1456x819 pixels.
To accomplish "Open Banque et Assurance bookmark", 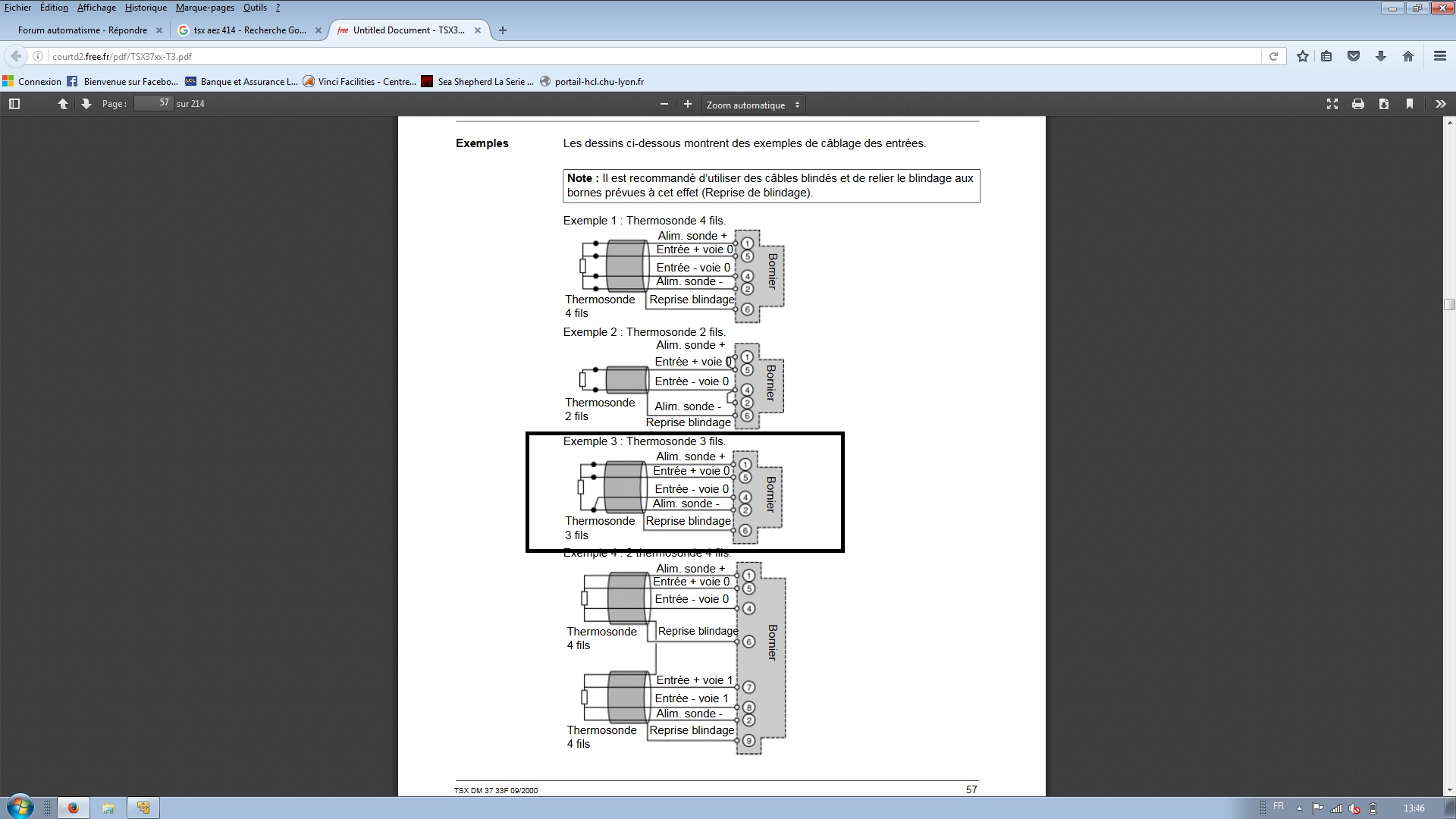I will click(243, 82).
